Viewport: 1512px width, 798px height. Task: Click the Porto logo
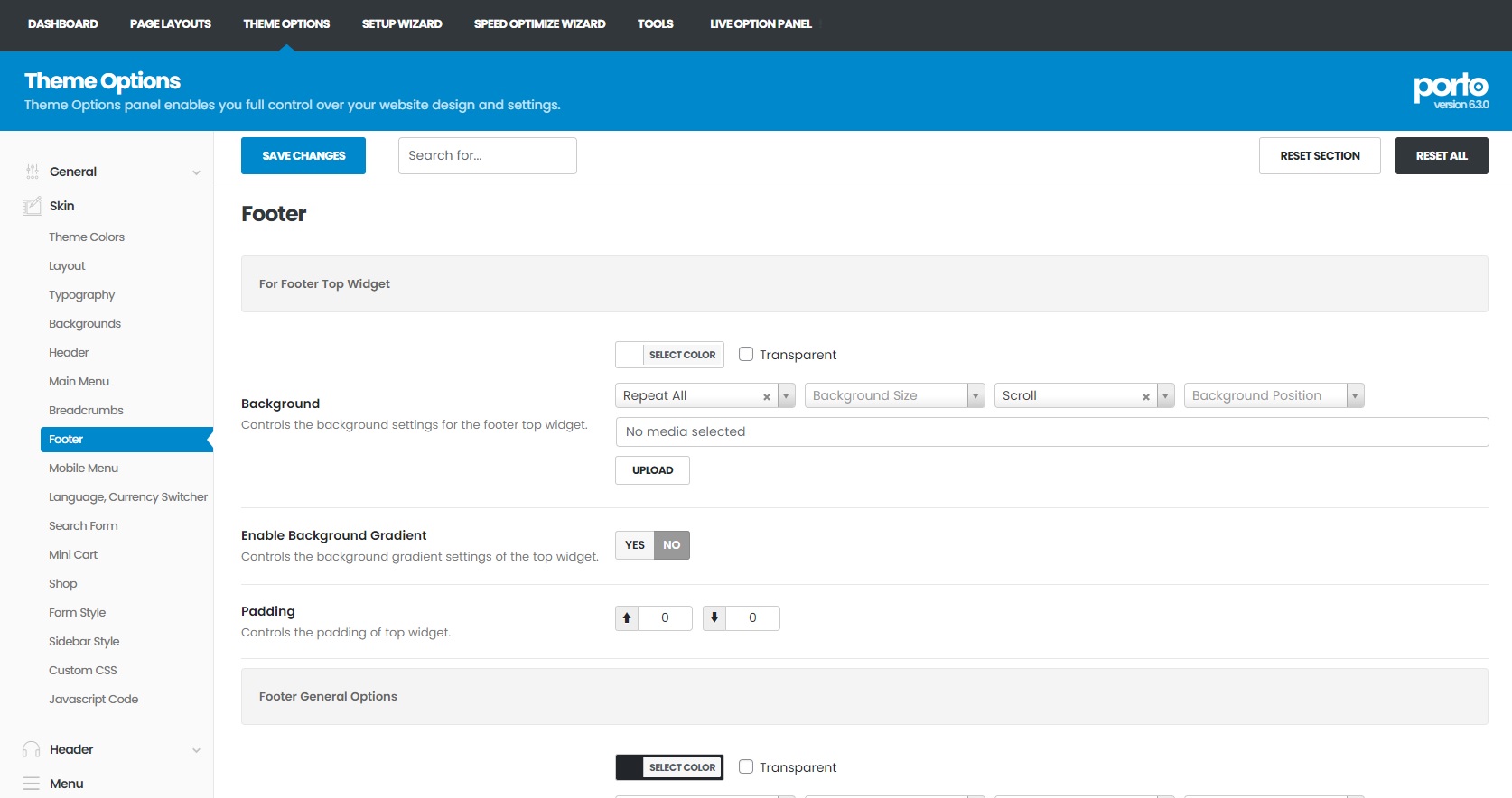pyautogui.click(x=1451, y=89)
